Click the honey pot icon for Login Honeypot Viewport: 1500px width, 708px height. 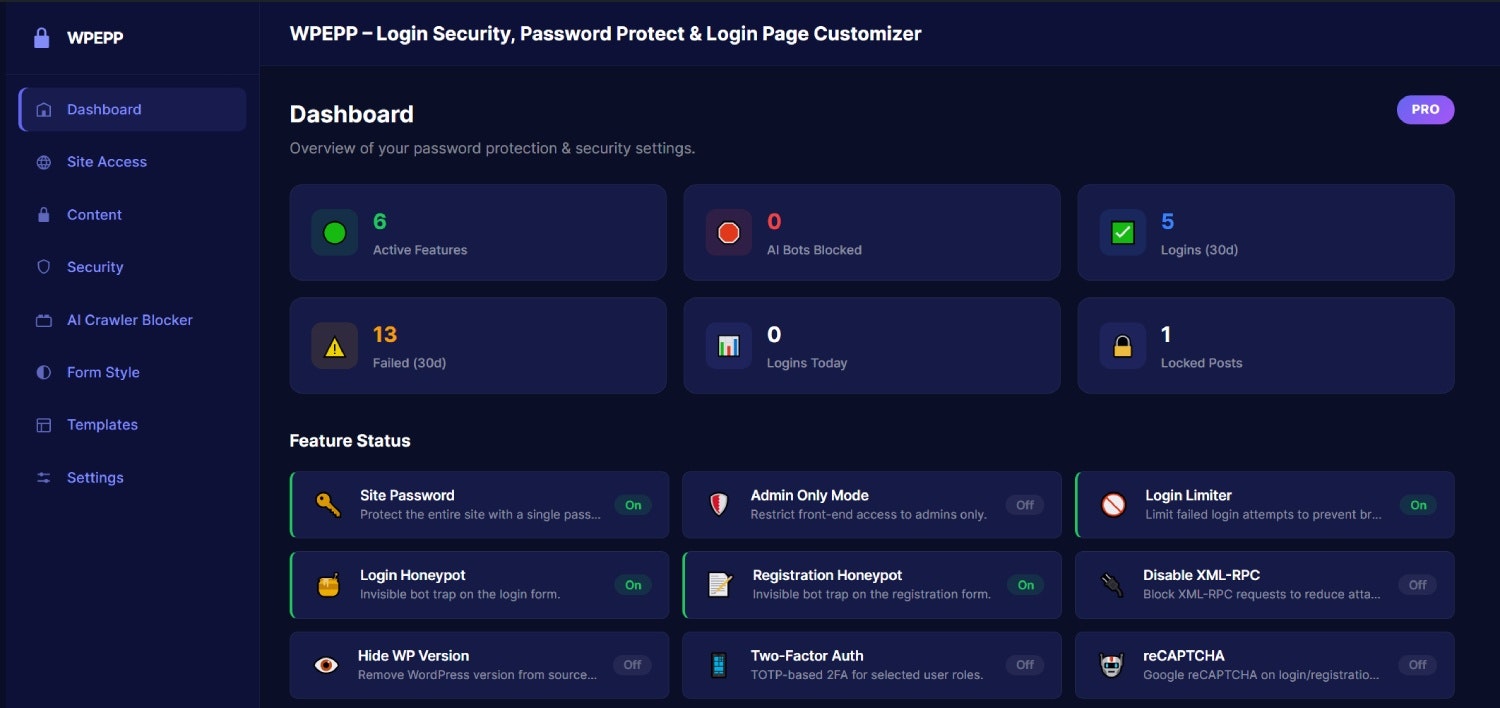328,585
